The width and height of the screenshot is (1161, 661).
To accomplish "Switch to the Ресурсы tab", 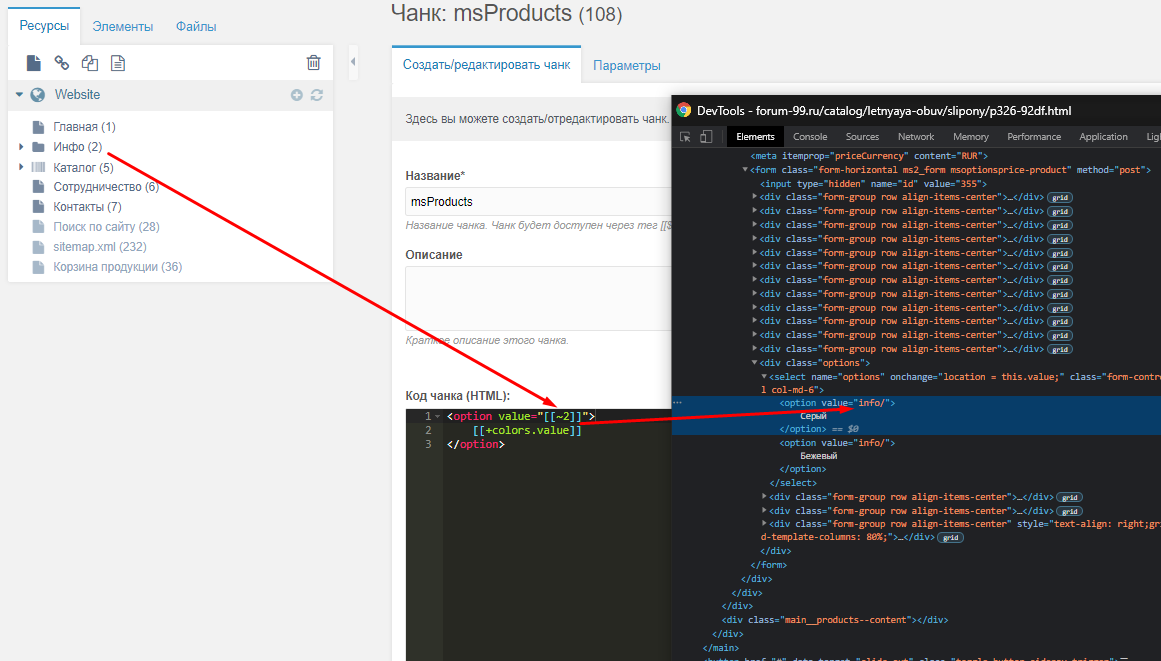I will (x=44, y=26).
